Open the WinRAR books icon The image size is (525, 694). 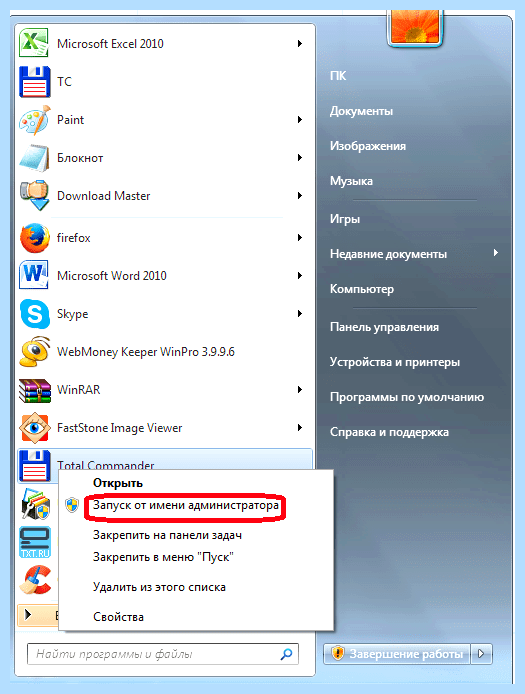tap(35, 390)
